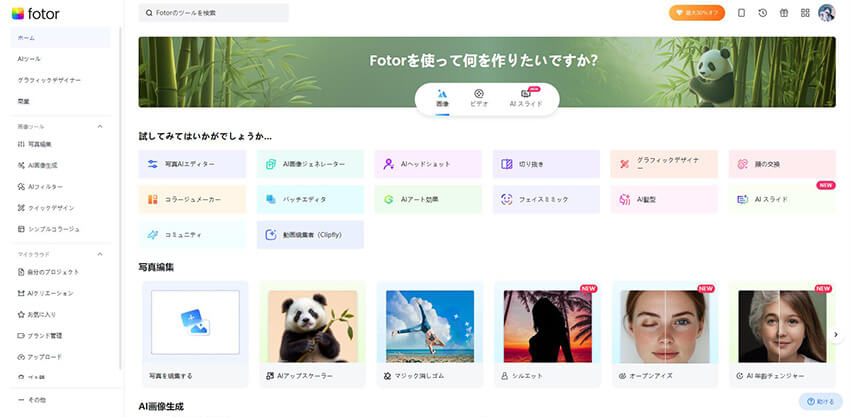This screenshot has height=417, width=850.
Task: Click the AIヘッドショット person icon
Action: tap(389, 164)
